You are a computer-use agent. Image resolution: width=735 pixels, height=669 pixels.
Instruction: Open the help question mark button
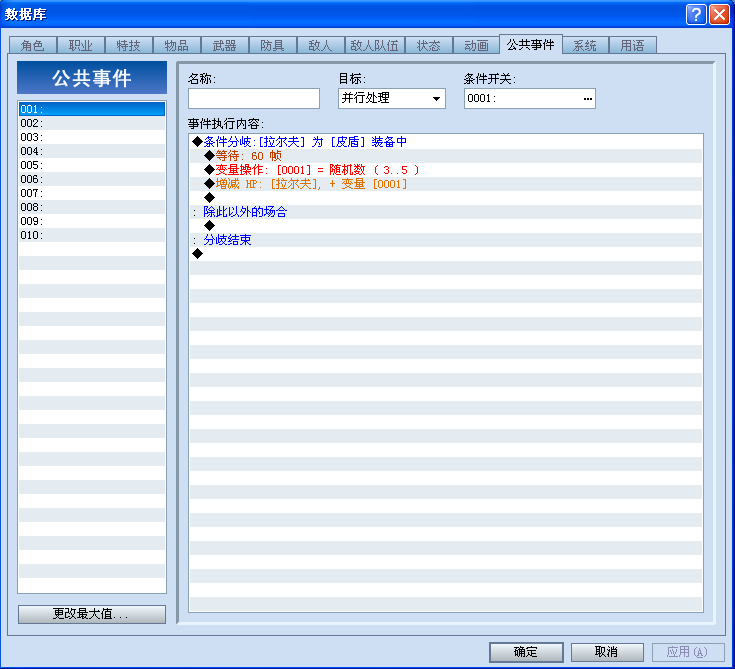click(697, 15)
